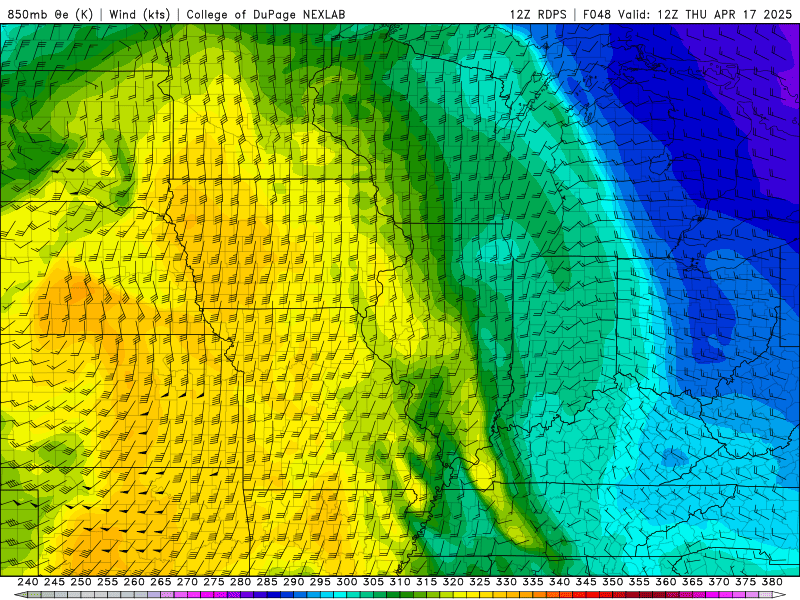Select the 345 legend value

click(586, 582)
